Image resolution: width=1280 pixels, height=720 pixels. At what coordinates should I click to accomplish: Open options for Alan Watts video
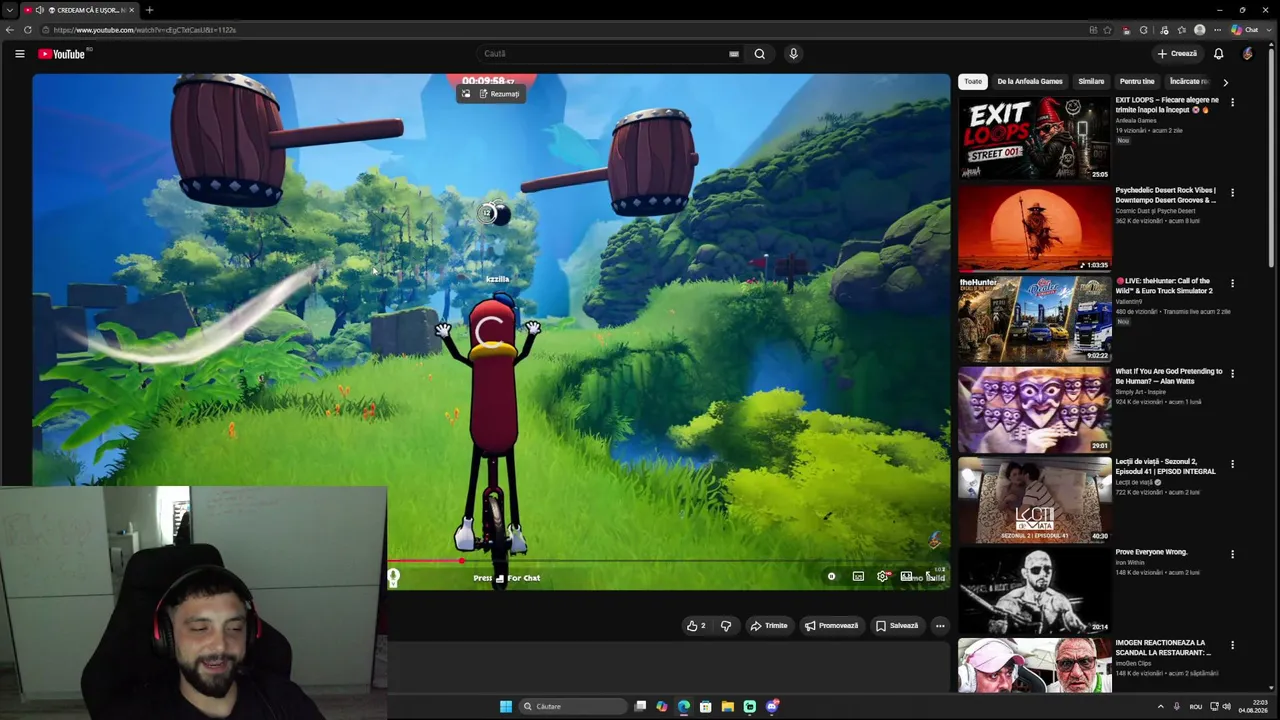click(x=1232, y=373)
